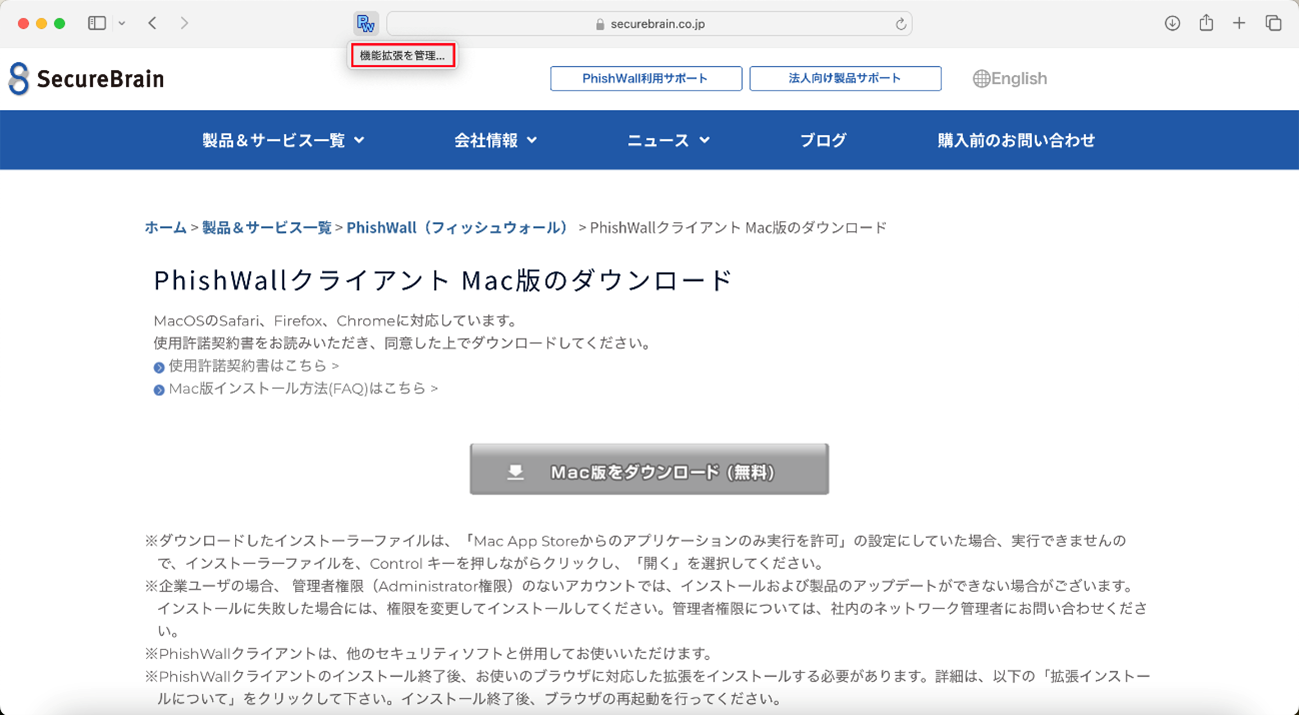Switch language to English
The width and height of the screenshot is (1299, 715).
[1010, 79]
